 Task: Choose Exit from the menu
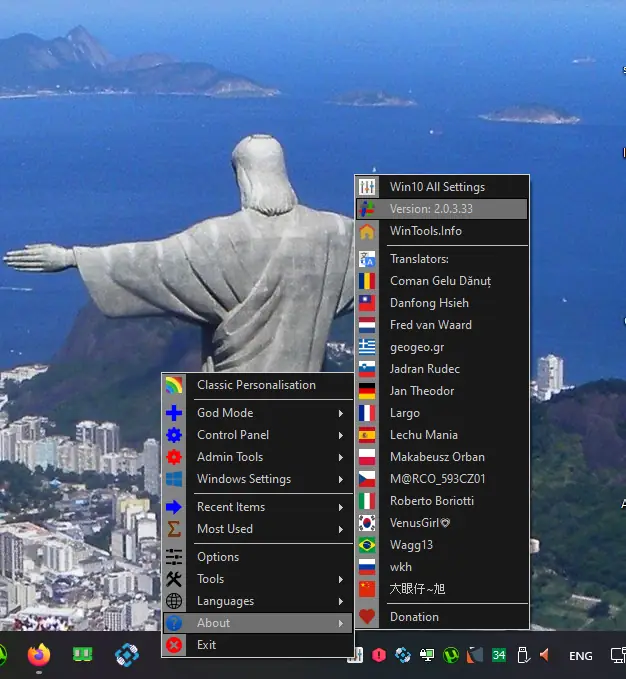(x=258, y=645)
